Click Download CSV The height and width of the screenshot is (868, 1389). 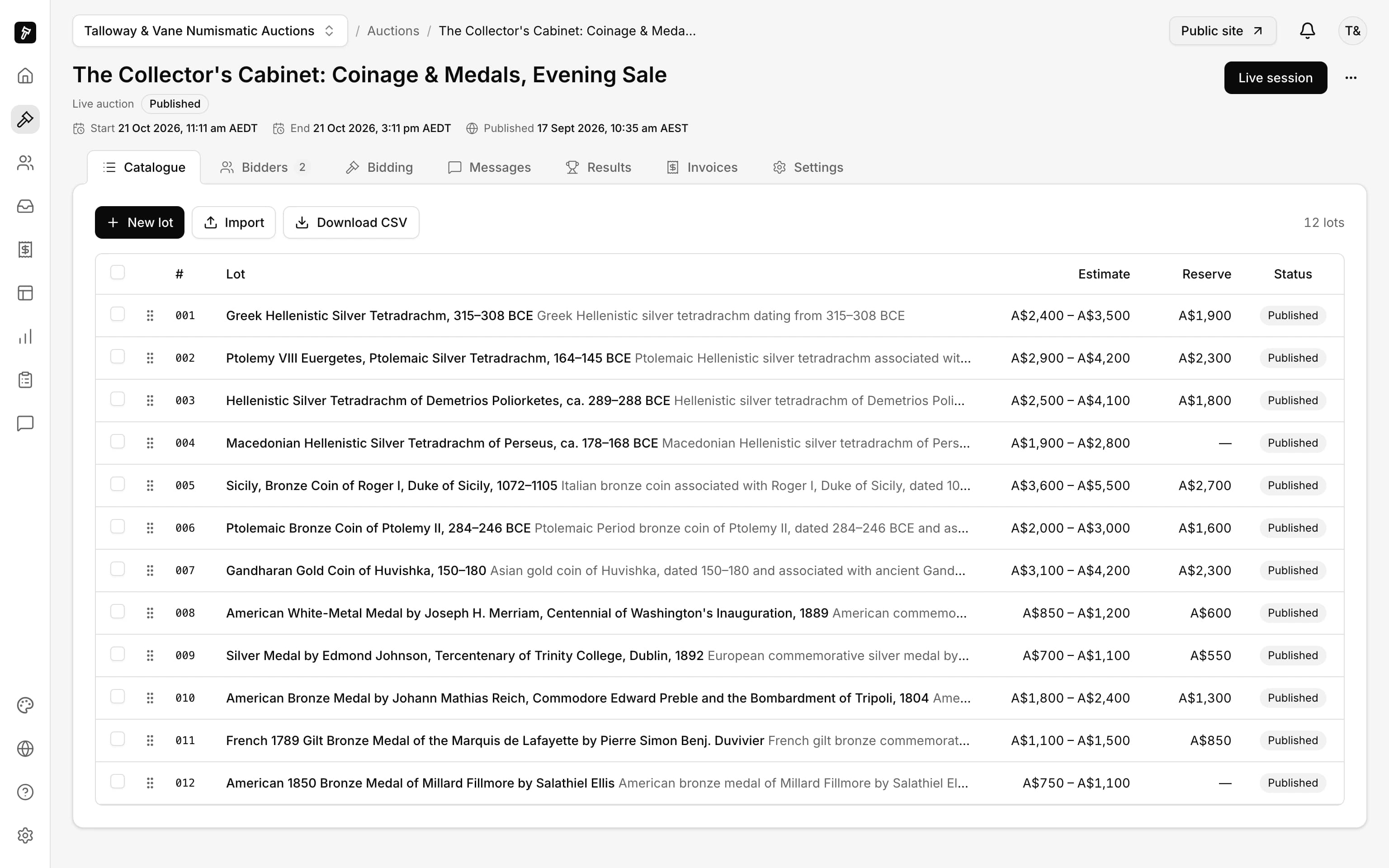point(351,222)
